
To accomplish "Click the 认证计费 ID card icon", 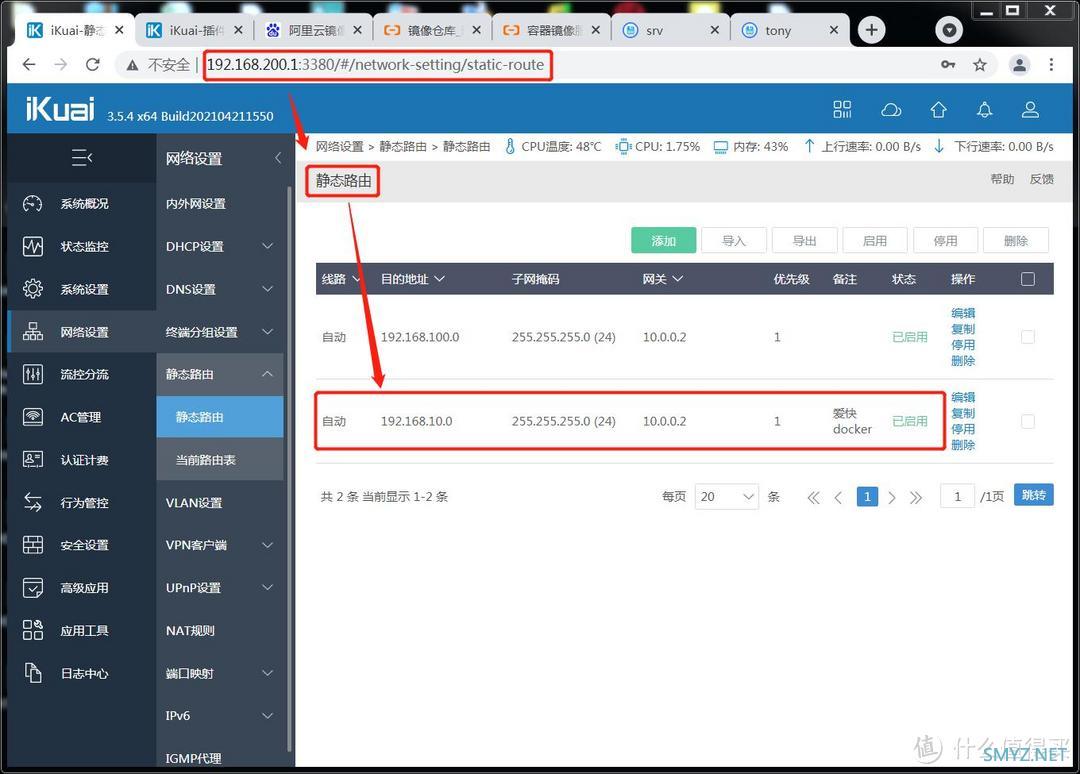I will pyautogui.click(x=33, y=459).
